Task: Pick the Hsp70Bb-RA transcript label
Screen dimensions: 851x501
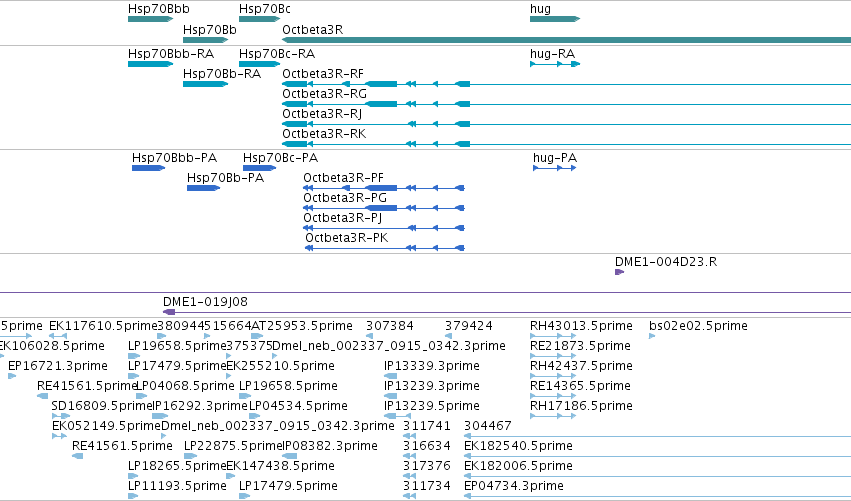Action: pos(222,74)
